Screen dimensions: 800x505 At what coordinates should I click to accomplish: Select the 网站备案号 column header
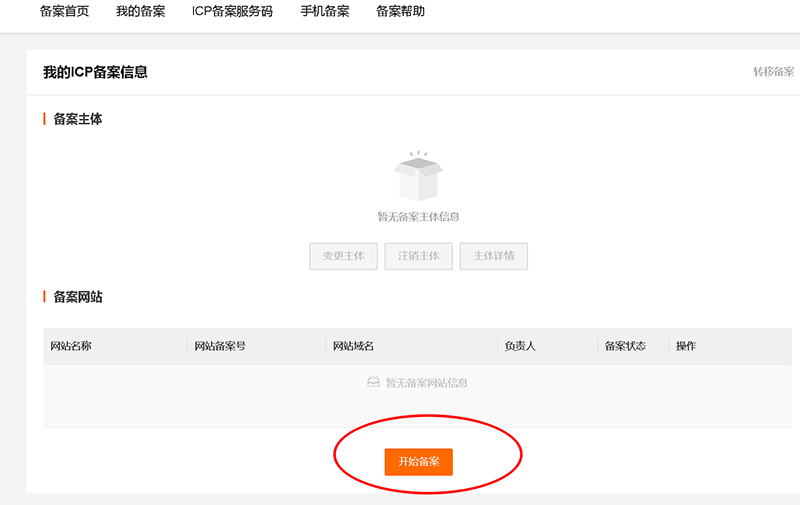click(220, 346)
